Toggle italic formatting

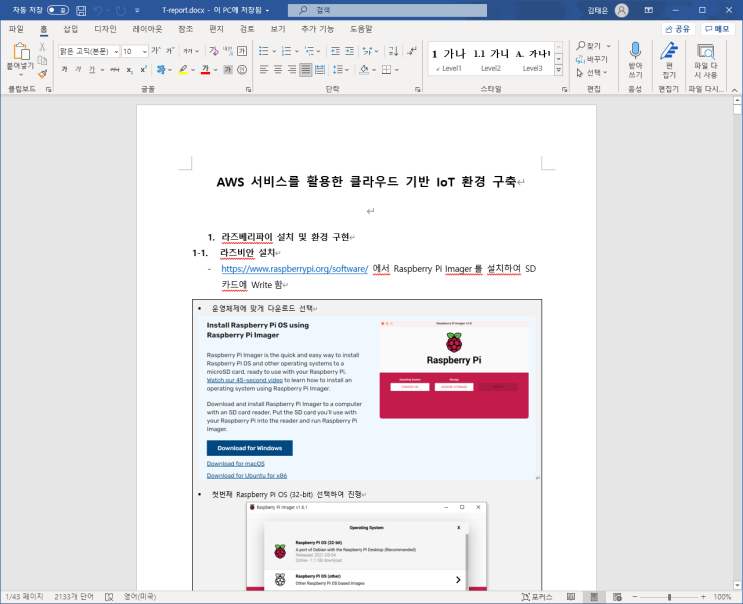[x=78, y=70]
